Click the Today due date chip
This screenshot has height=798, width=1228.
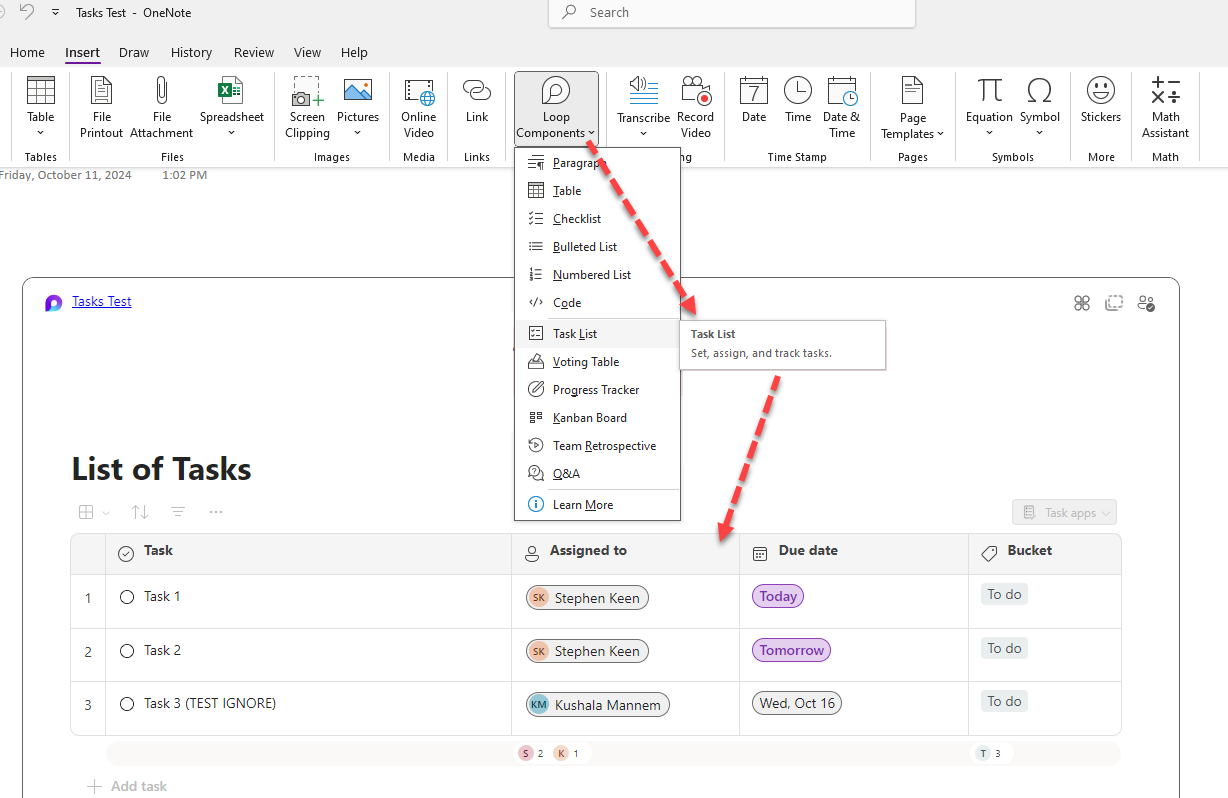[x=778, y=596]
